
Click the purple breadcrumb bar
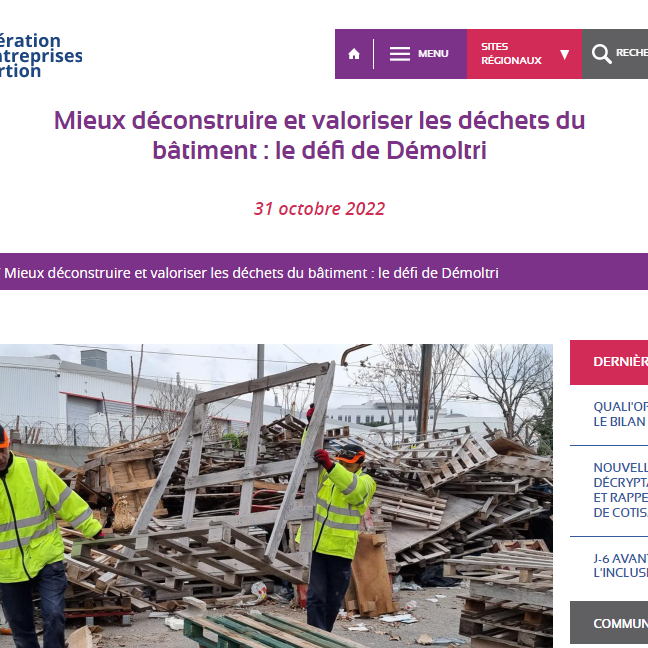(x=324, y=272)
